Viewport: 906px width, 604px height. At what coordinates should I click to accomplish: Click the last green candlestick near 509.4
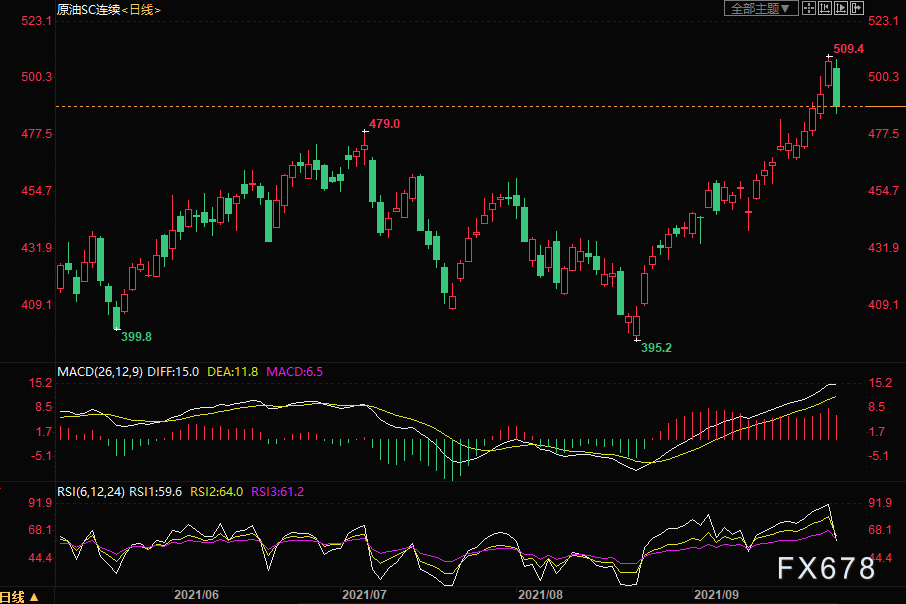(x=836, y=87)
